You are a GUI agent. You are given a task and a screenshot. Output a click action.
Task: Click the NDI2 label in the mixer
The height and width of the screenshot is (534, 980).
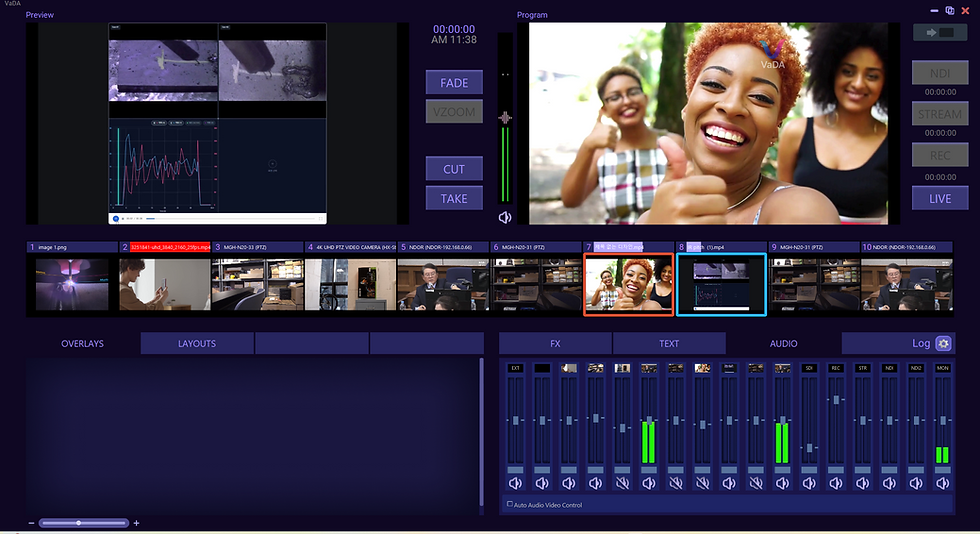click(x=916, y=368)
